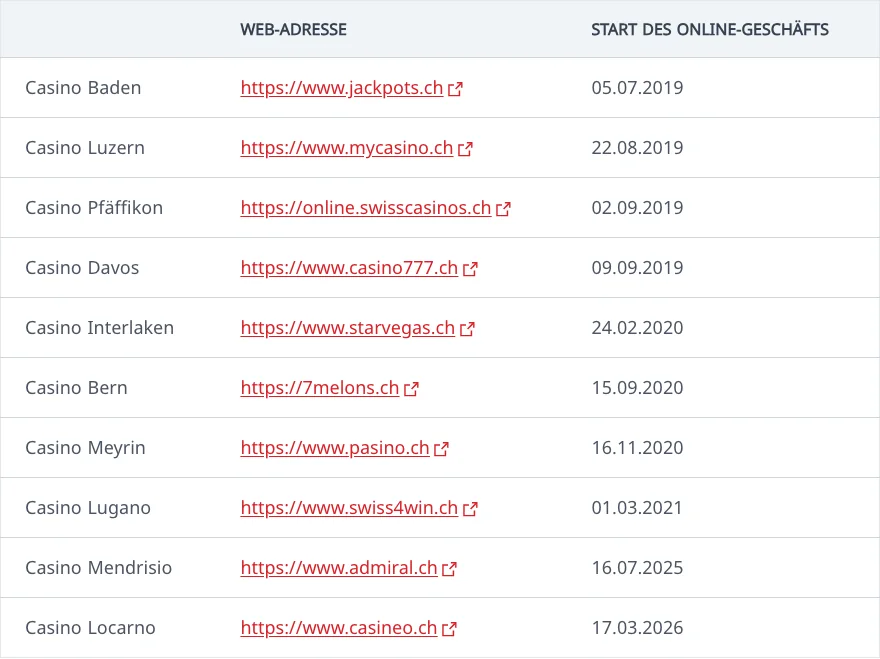The image size is (880, 659).
Task: Click external-link icon beside starvegas.ch
Action: (x=467, y=329)
